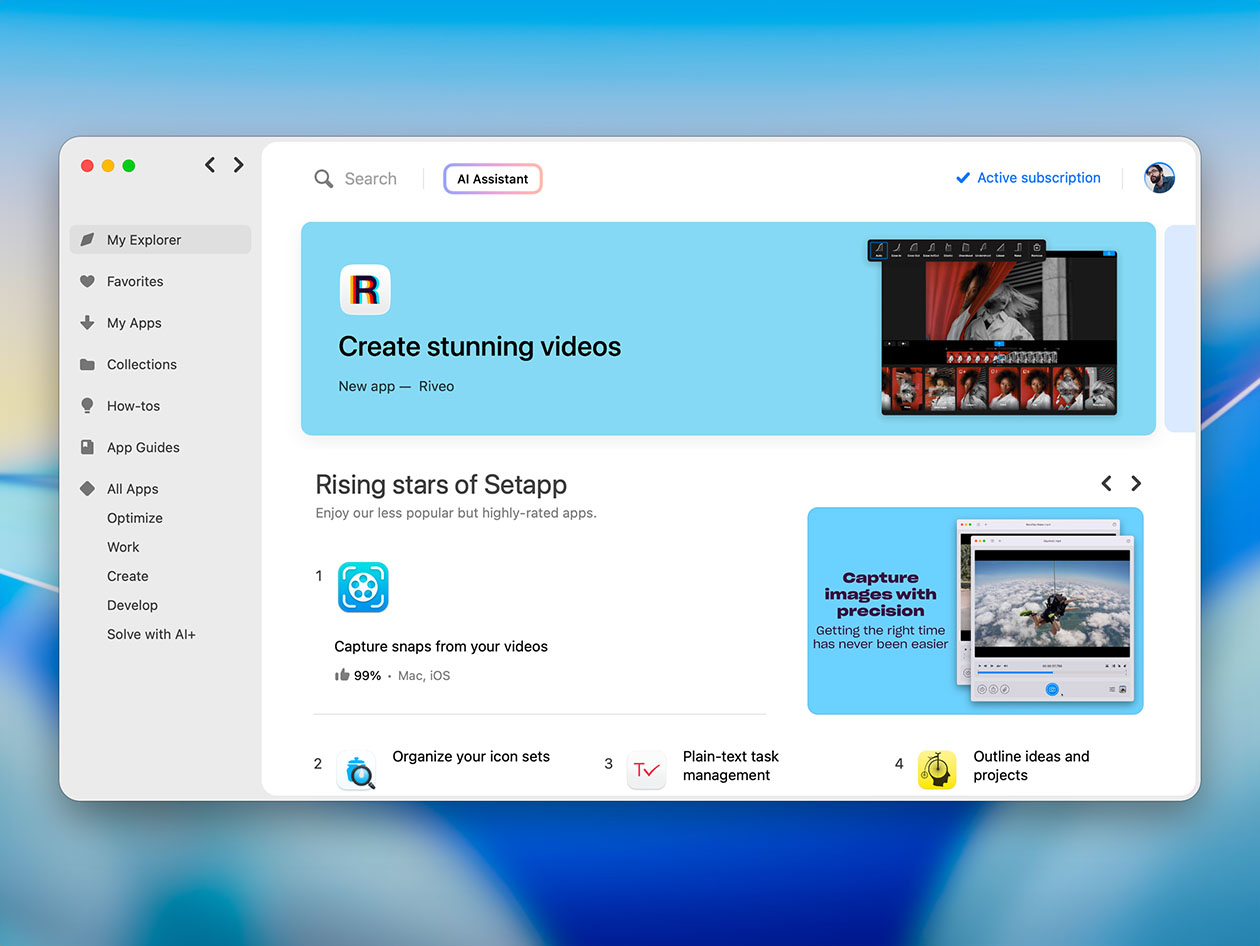
Task: Click the Riveo app icon in the banner
Action: pyautogui.click(x=365, y=290)
